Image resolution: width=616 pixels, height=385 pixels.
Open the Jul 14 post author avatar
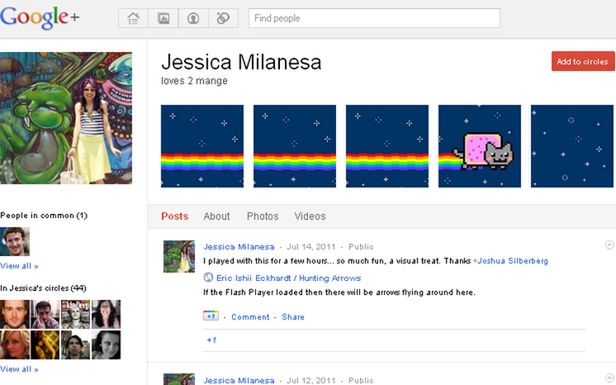pos(179,256)
